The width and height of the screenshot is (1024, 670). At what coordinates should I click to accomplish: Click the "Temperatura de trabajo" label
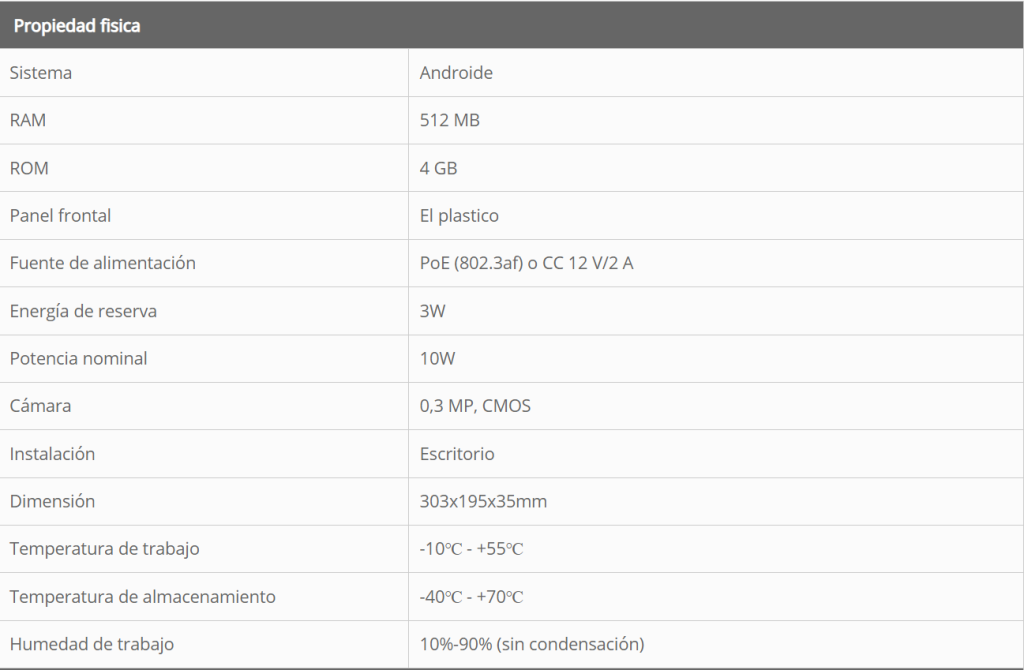pos(104,549)
